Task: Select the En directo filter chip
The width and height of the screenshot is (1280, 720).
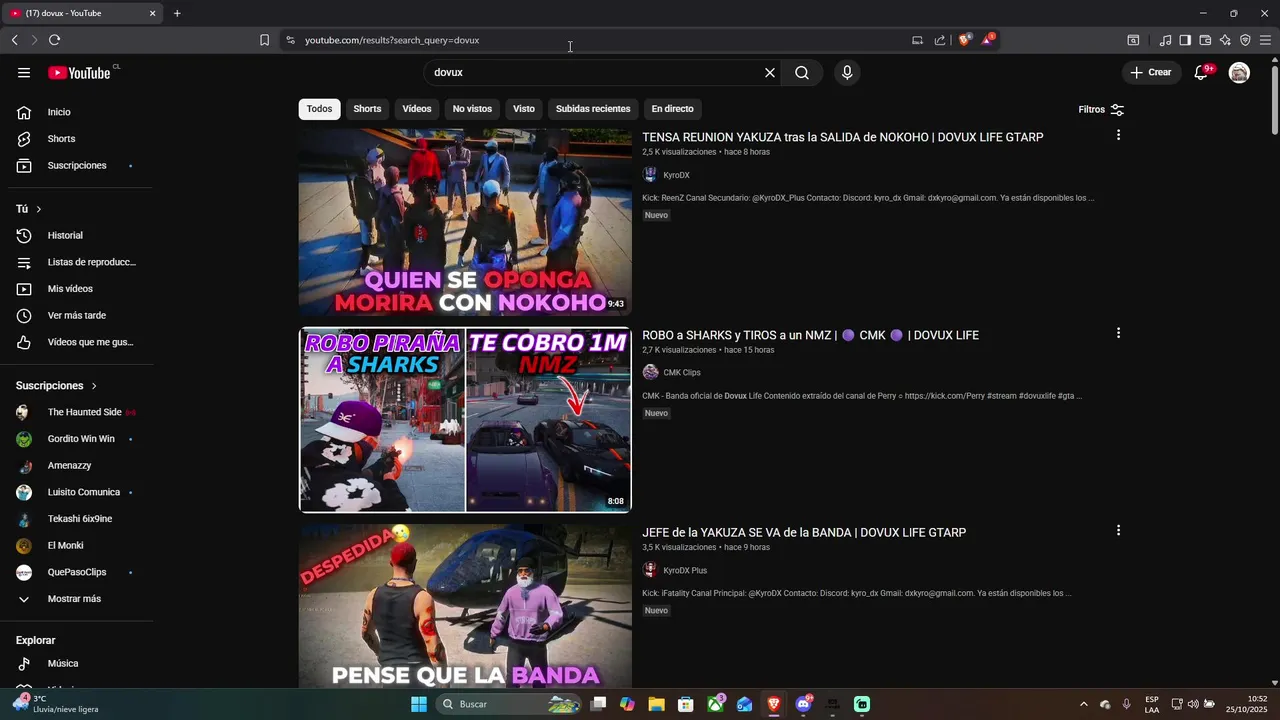Action: click(x=672, y=109)
